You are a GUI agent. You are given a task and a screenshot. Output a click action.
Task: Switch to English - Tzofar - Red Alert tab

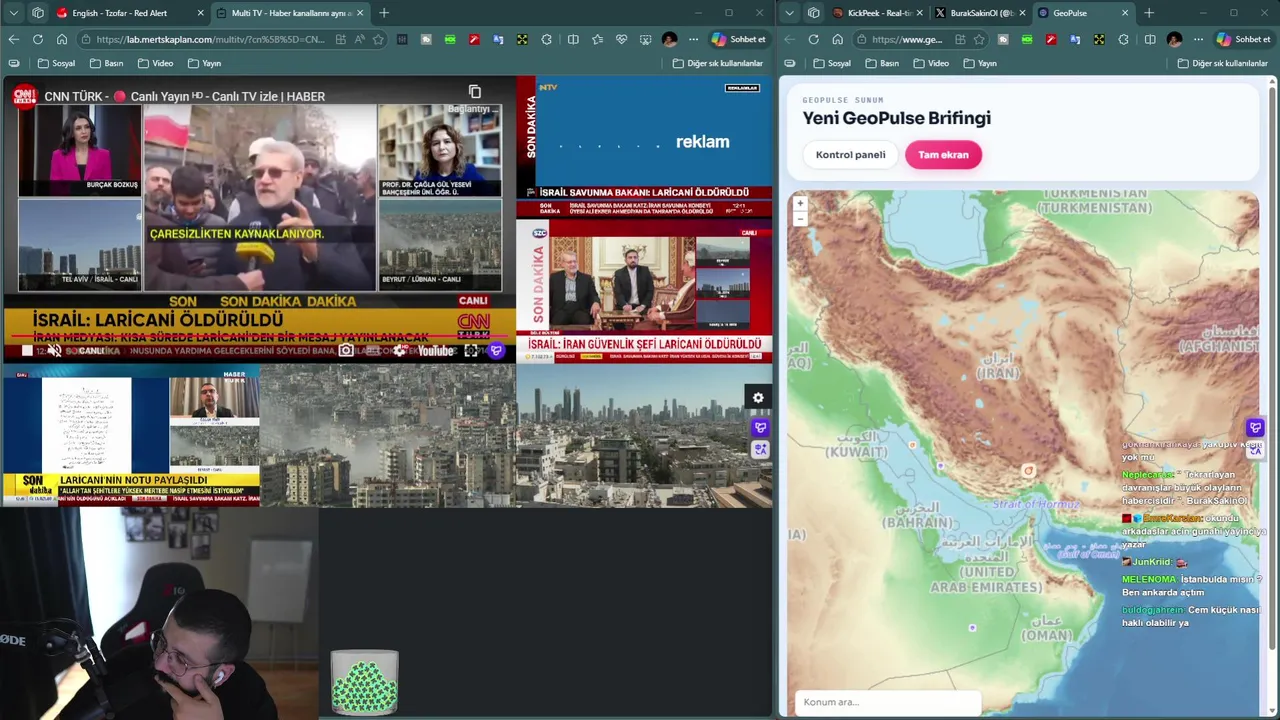pyautogui.click(x=119, y=13)
